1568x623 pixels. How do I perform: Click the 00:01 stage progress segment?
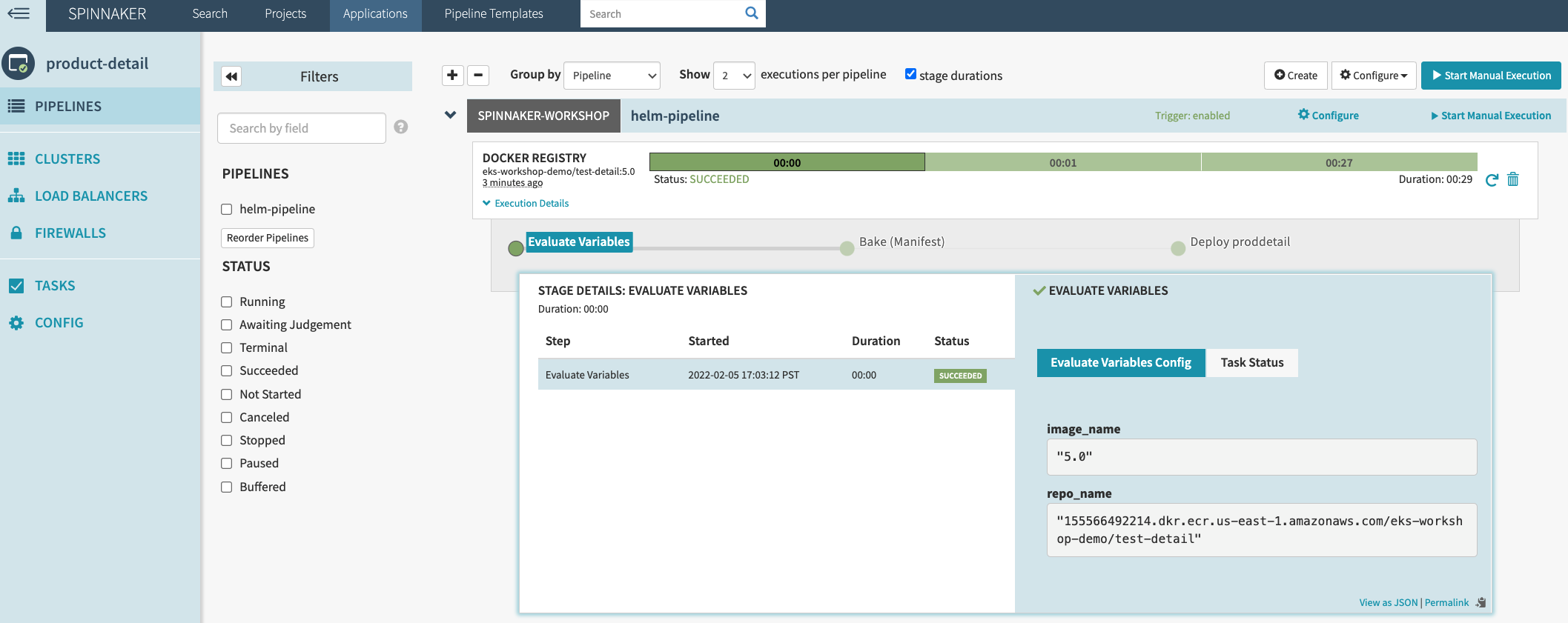click(x=1063, y=162)
